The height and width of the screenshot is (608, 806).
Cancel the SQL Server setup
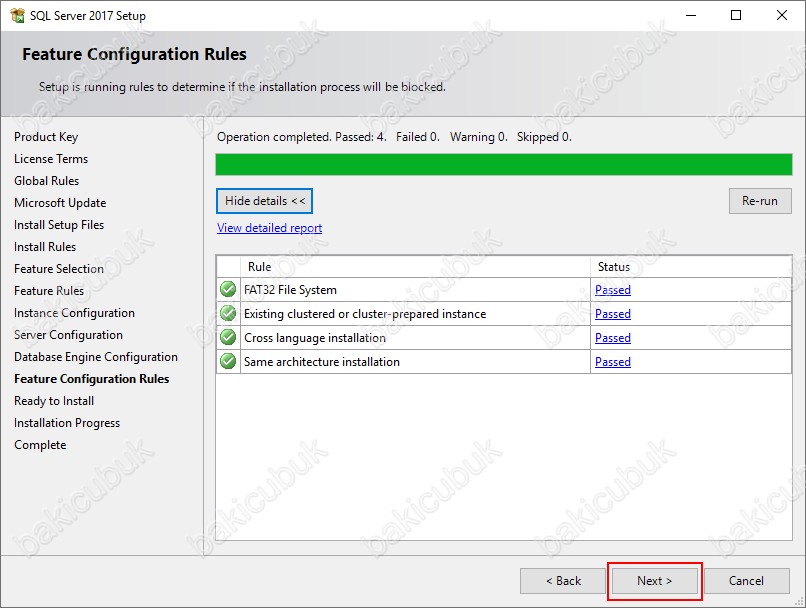point(746,581)
